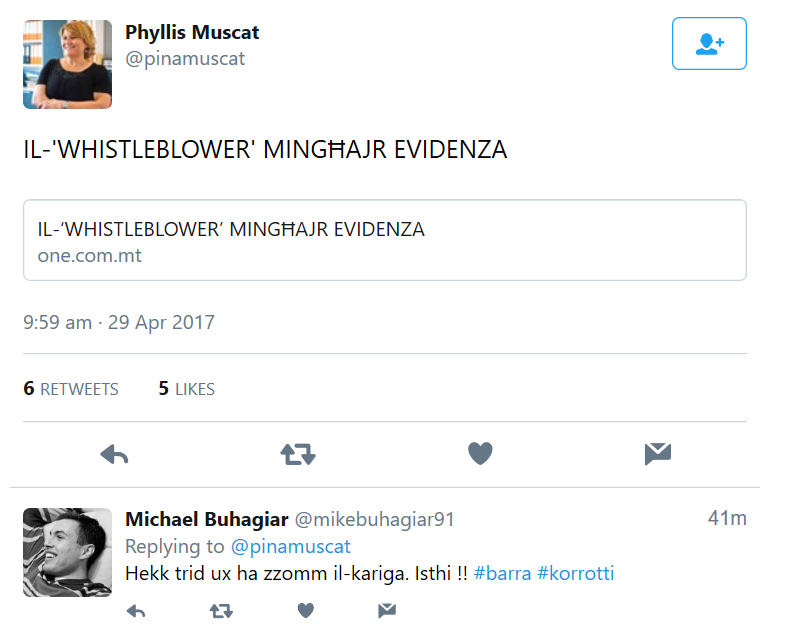The height and width of the screenshot is (637, 791).
Task: Open the Michael Buhagiar name link
Action: pos(207,519)
